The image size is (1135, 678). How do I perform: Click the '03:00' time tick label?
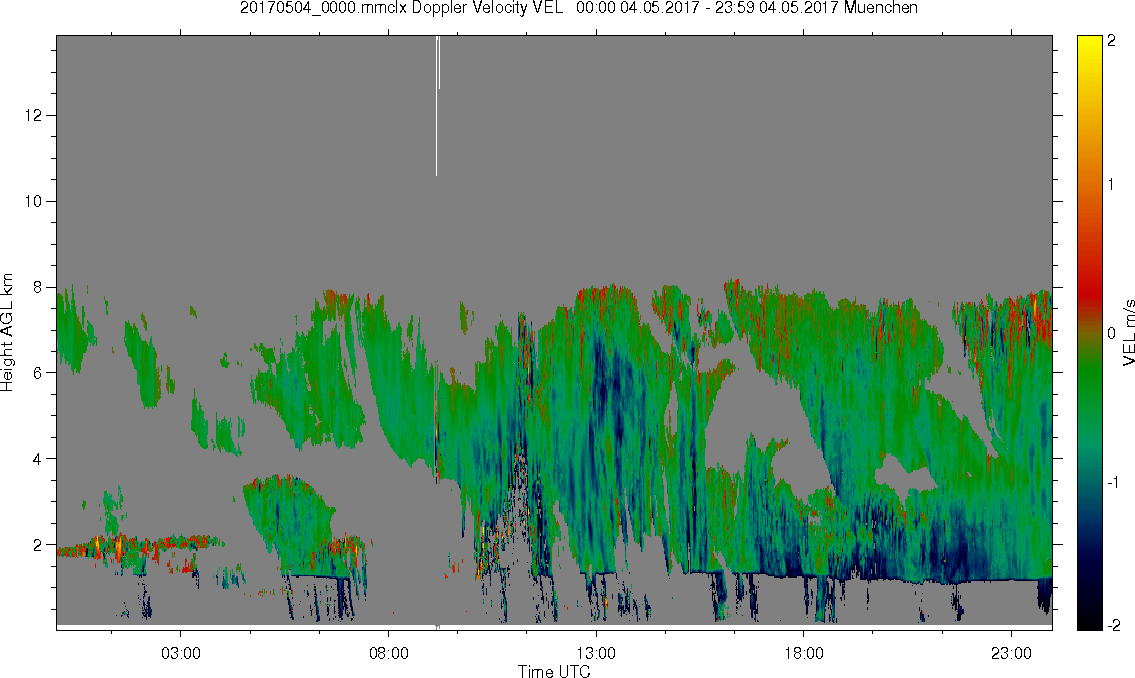[x=180, y=653]
